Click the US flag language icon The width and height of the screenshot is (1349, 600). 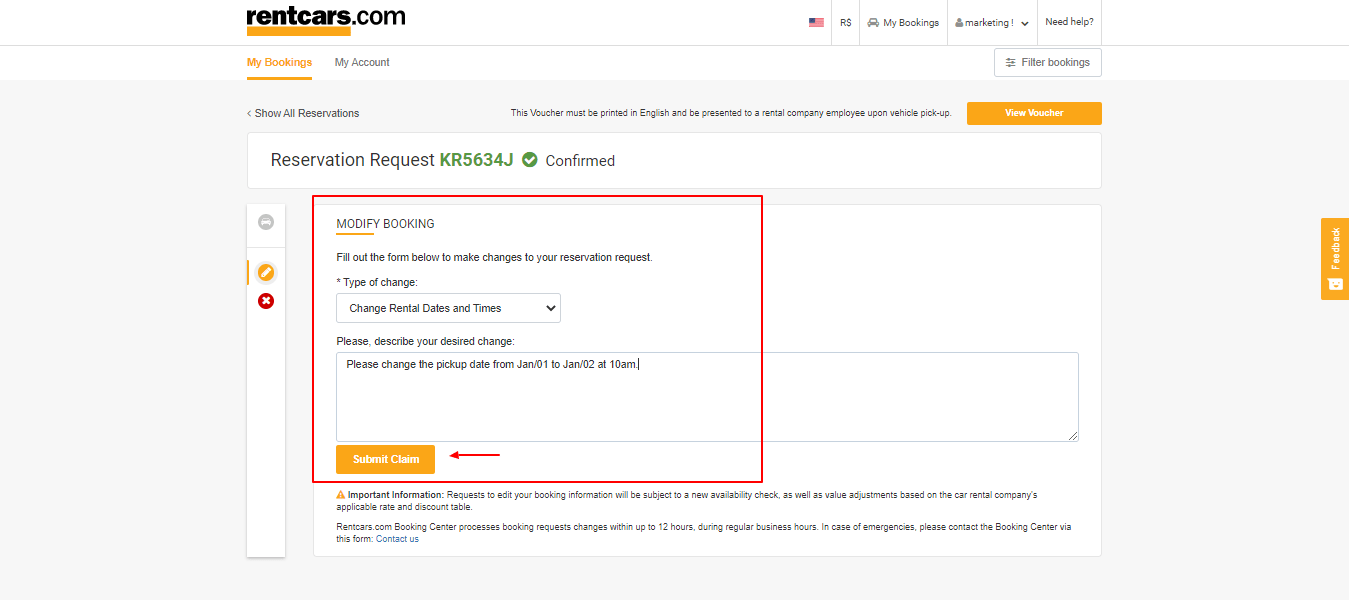(x=816, y=22)
